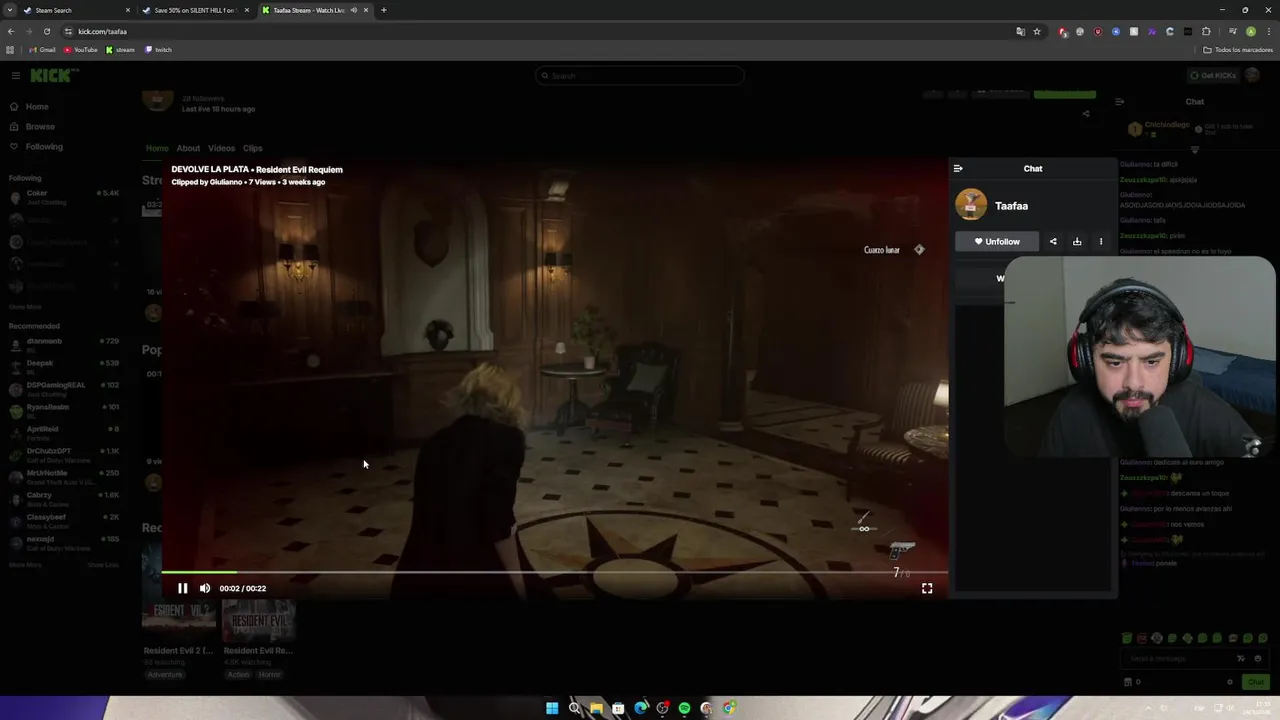This screenshot has height=720, width=1280.
Task: Open Windows taskbar search
Action: [x=574, y=708]
